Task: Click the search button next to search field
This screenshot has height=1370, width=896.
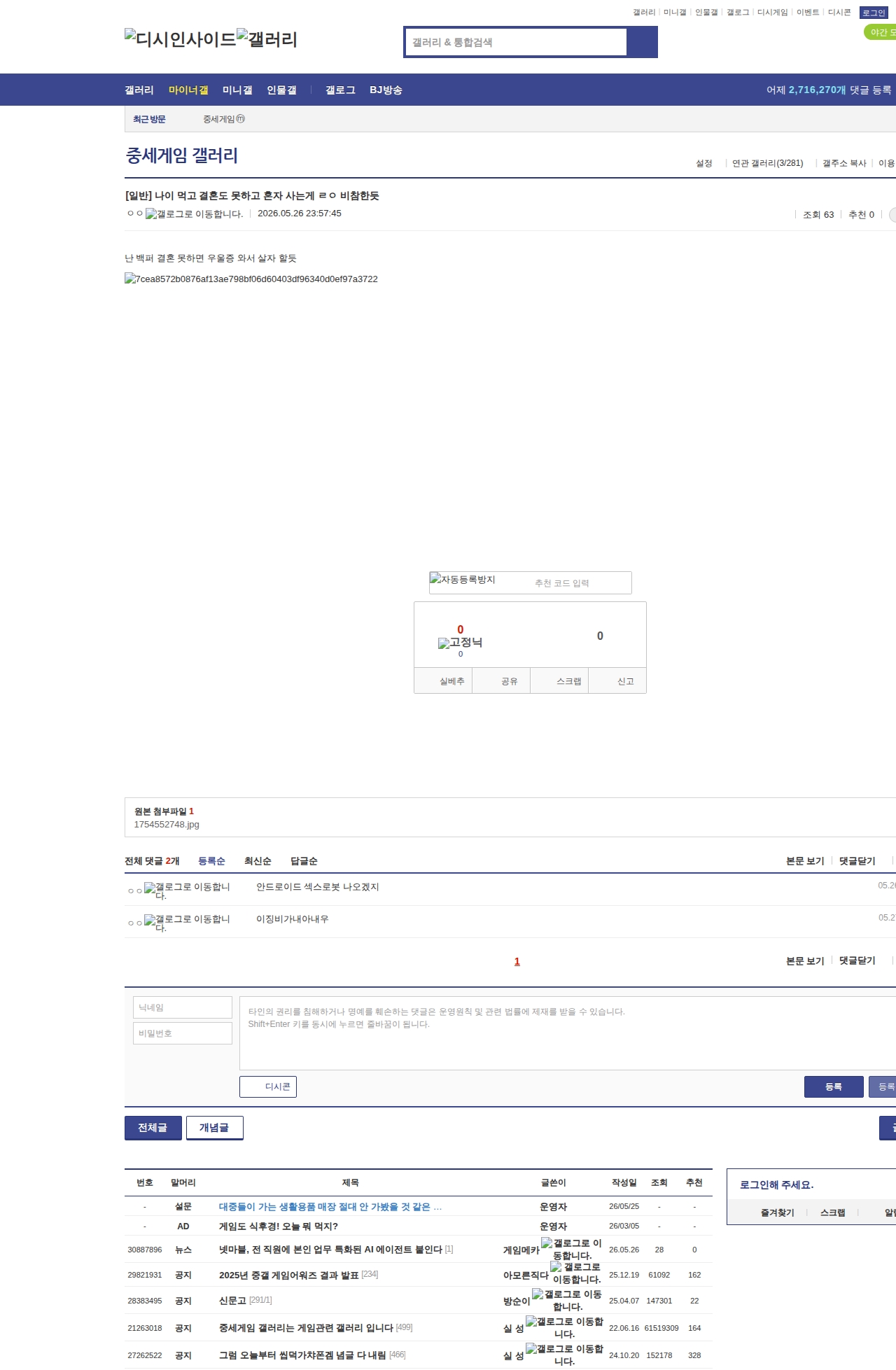Action: [x=642, y=42]
